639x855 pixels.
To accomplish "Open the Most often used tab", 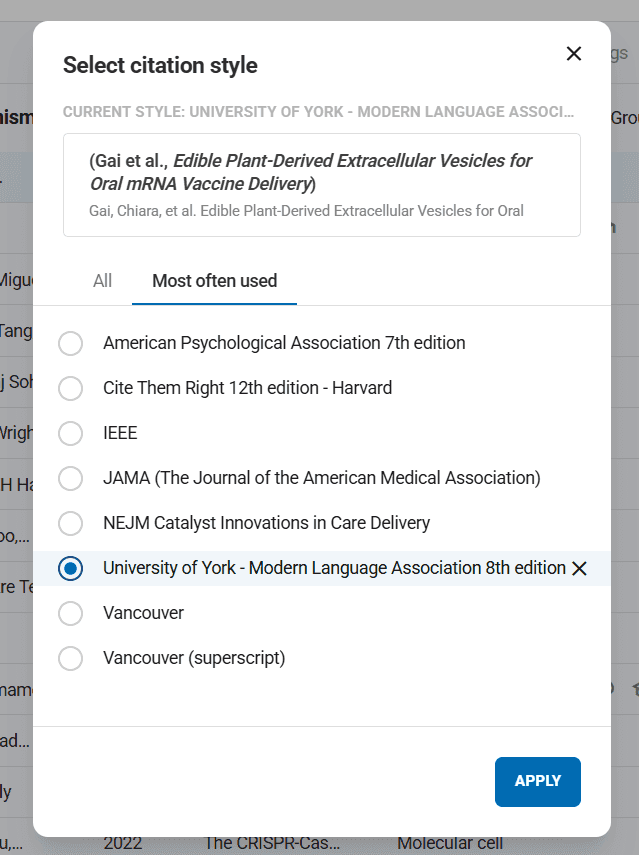I will [x=214, y=281].
